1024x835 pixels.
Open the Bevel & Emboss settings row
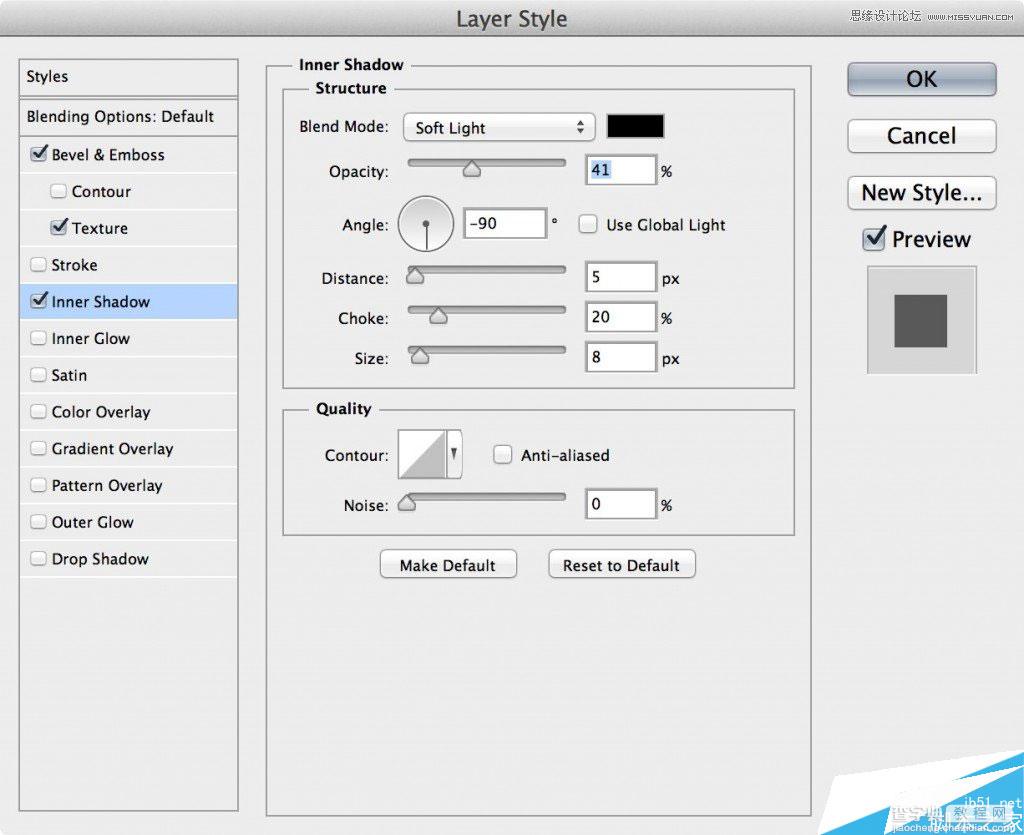128,155
